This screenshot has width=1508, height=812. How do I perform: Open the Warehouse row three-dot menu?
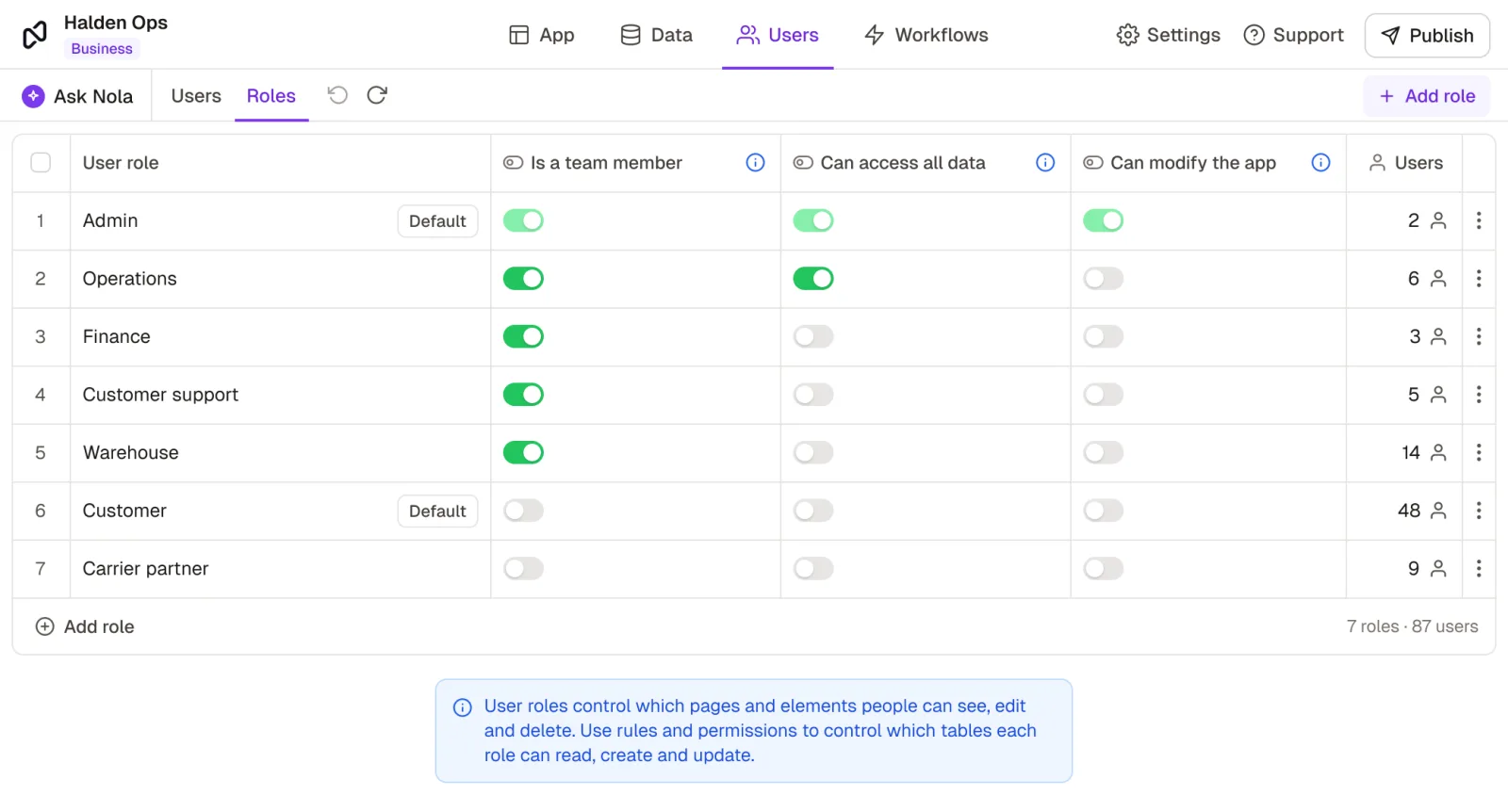point(1479,452)
